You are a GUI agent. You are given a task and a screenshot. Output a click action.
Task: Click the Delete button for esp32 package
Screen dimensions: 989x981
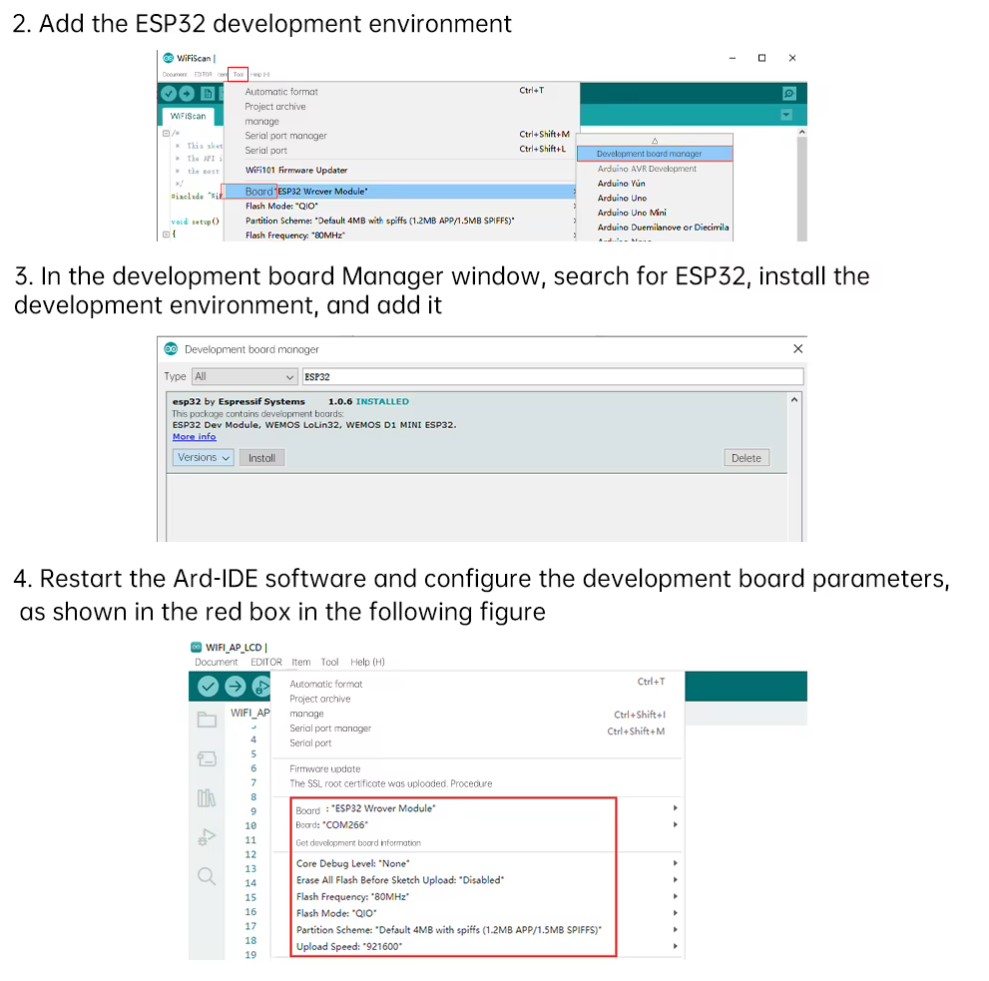(x=746, y=458)
